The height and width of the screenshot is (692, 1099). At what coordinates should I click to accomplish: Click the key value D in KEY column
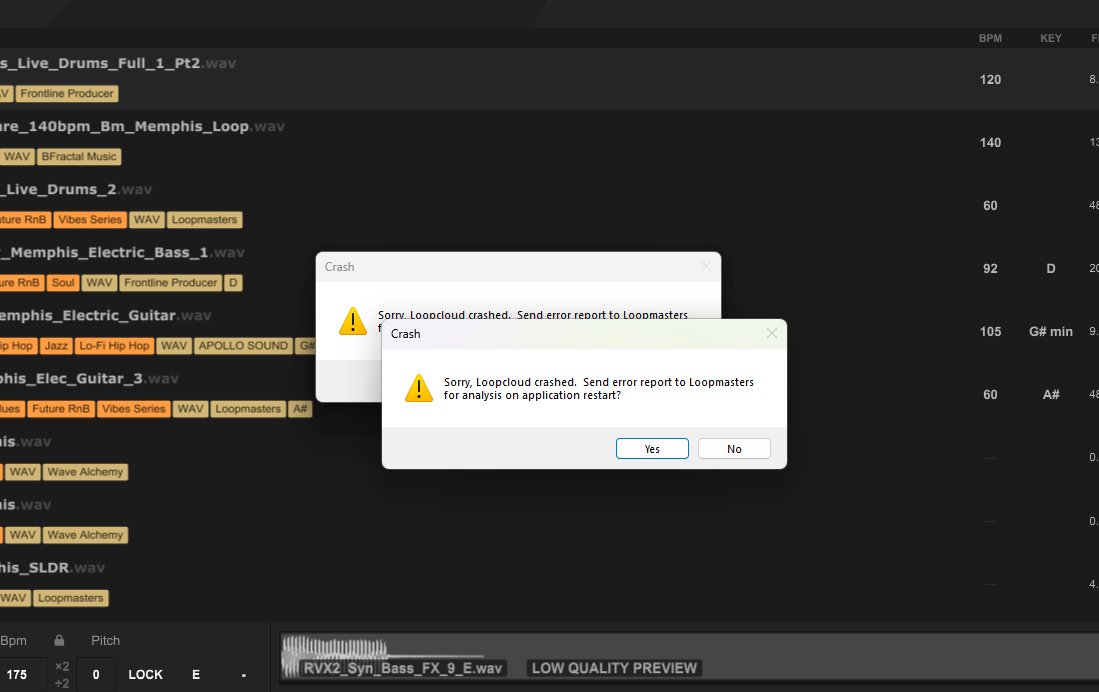tap(1051, 269)
